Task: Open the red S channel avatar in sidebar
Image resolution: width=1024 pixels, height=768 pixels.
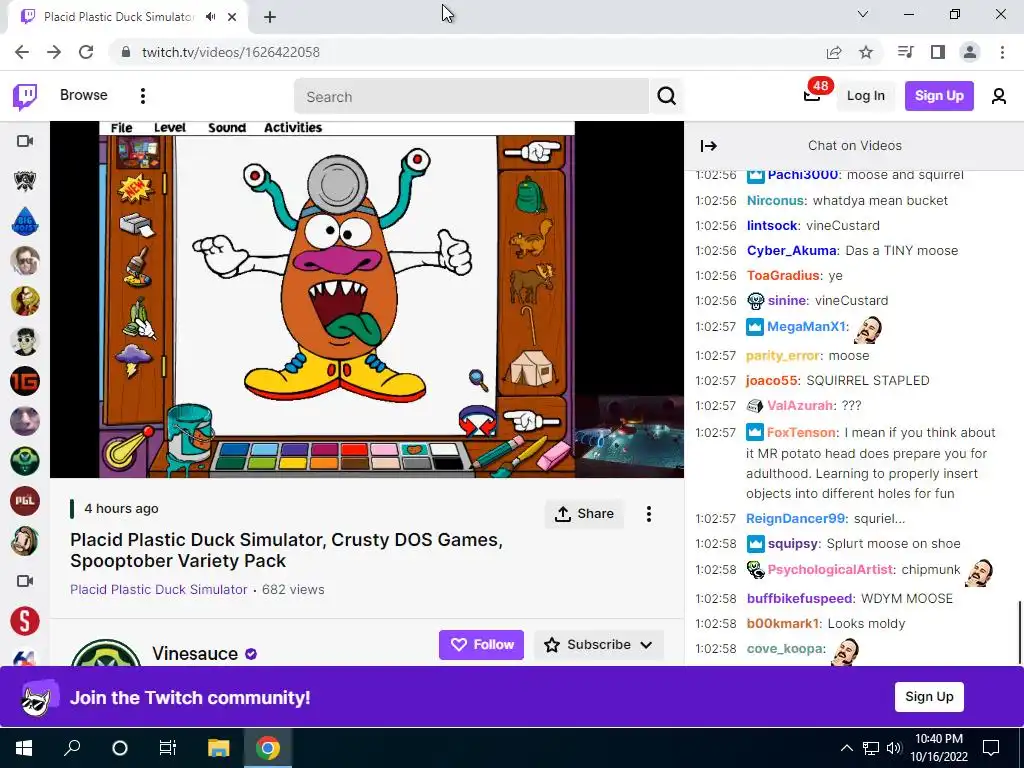Action: click(25, 620)
